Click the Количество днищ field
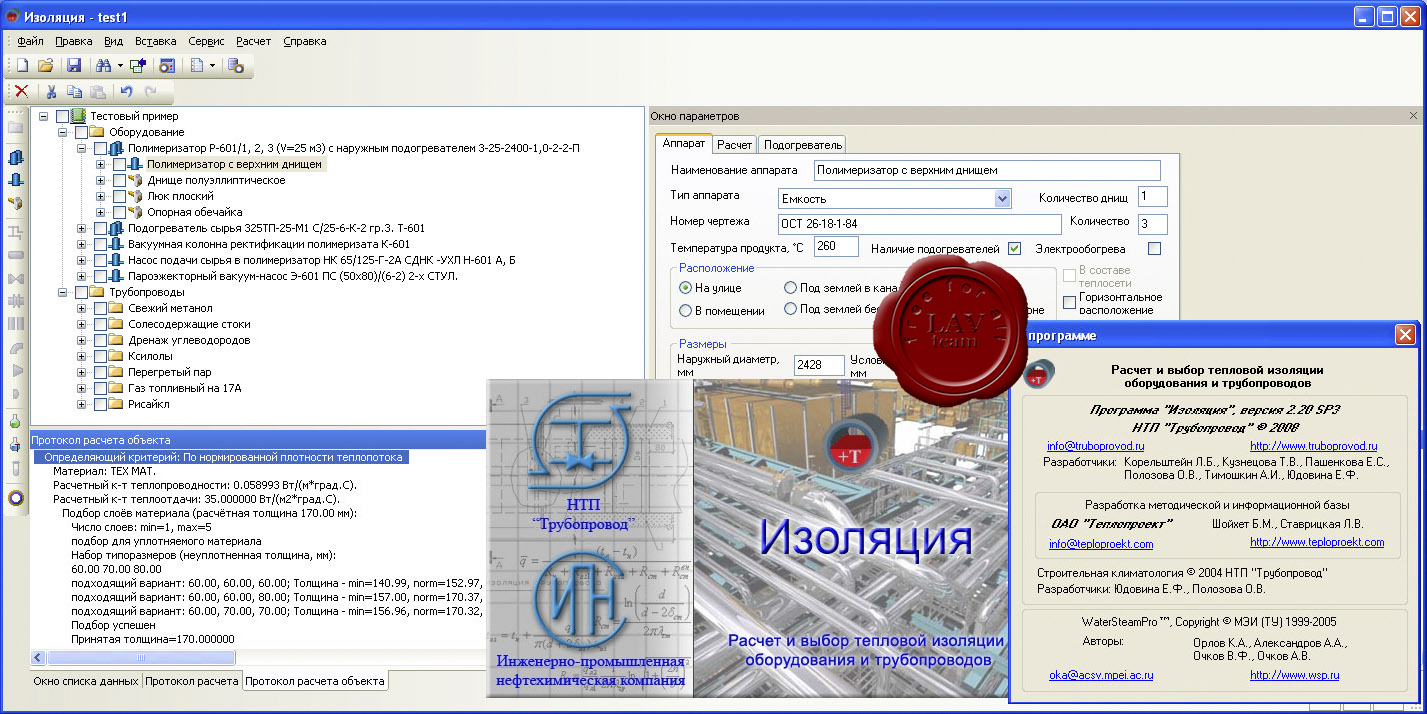 (x=1152, y=196)
